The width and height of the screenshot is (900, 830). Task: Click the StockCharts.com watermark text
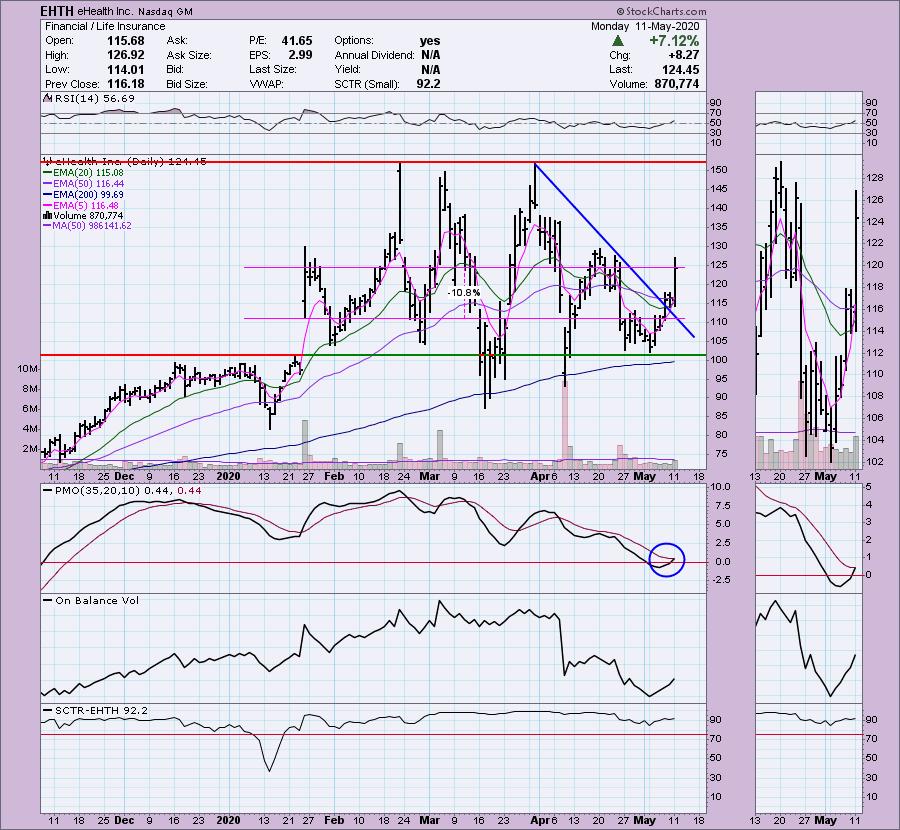(662, 11)
